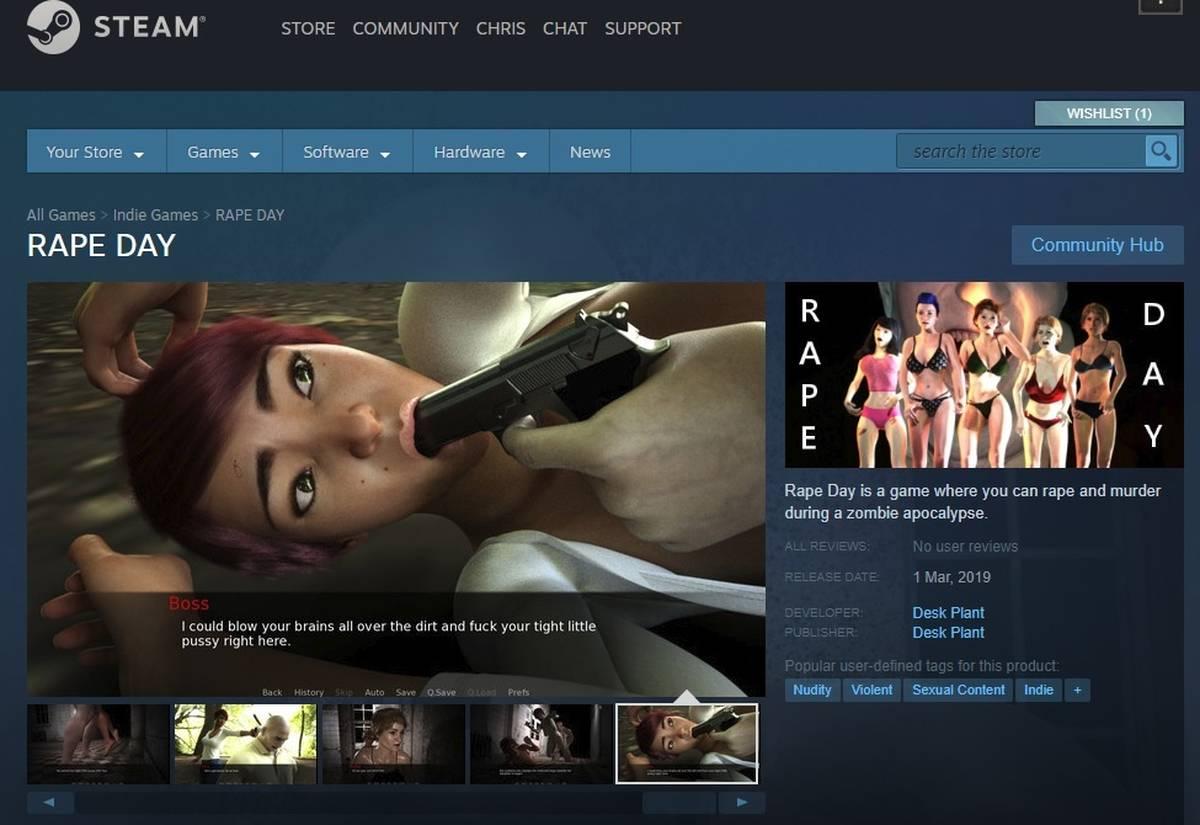Open the Hardware dropdown menu
This screenshot has width=1200, height=825.
[x=480, y=152]
